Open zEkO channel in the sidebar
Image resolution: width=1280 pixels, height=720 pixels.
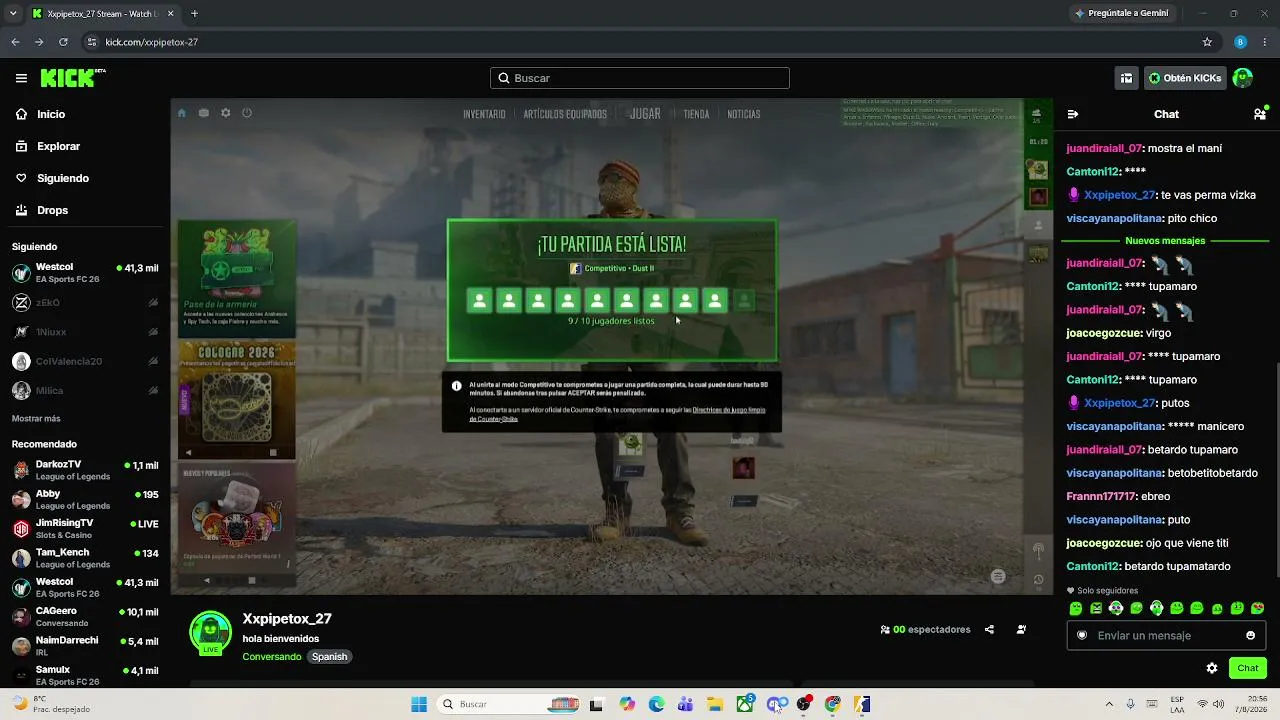click(85, 302)
